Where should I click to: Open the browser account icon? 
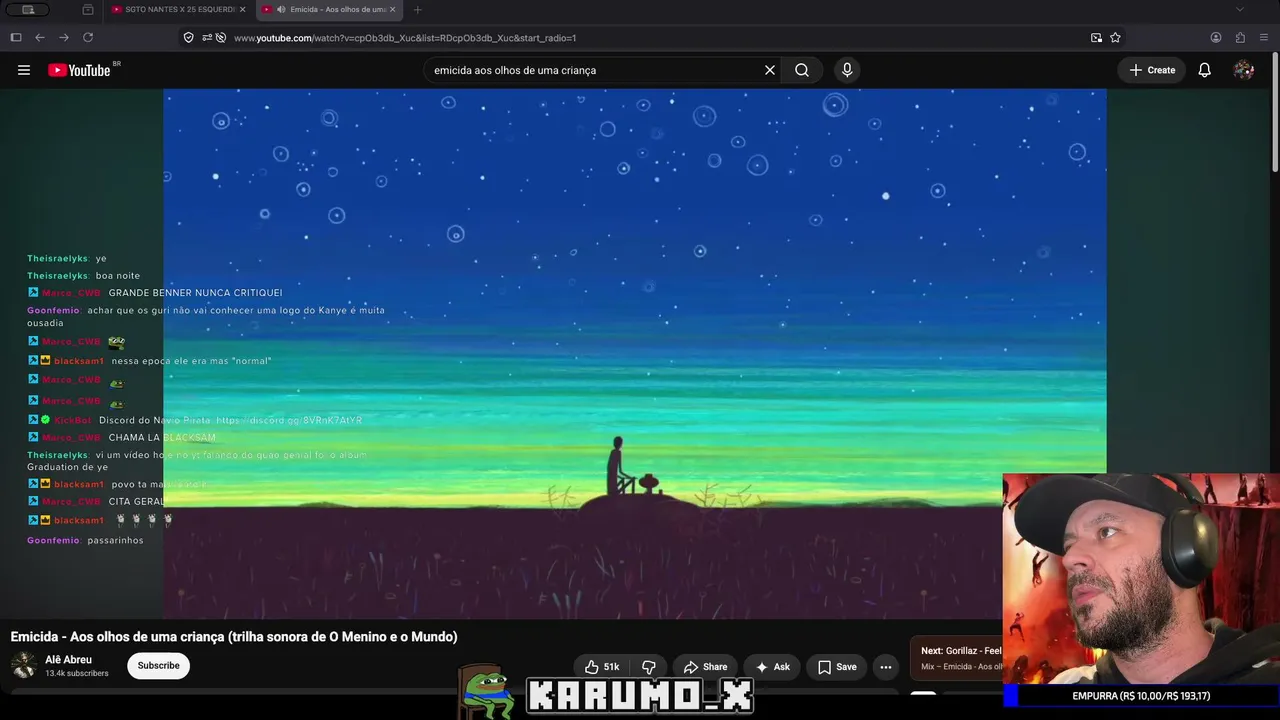1216,38
